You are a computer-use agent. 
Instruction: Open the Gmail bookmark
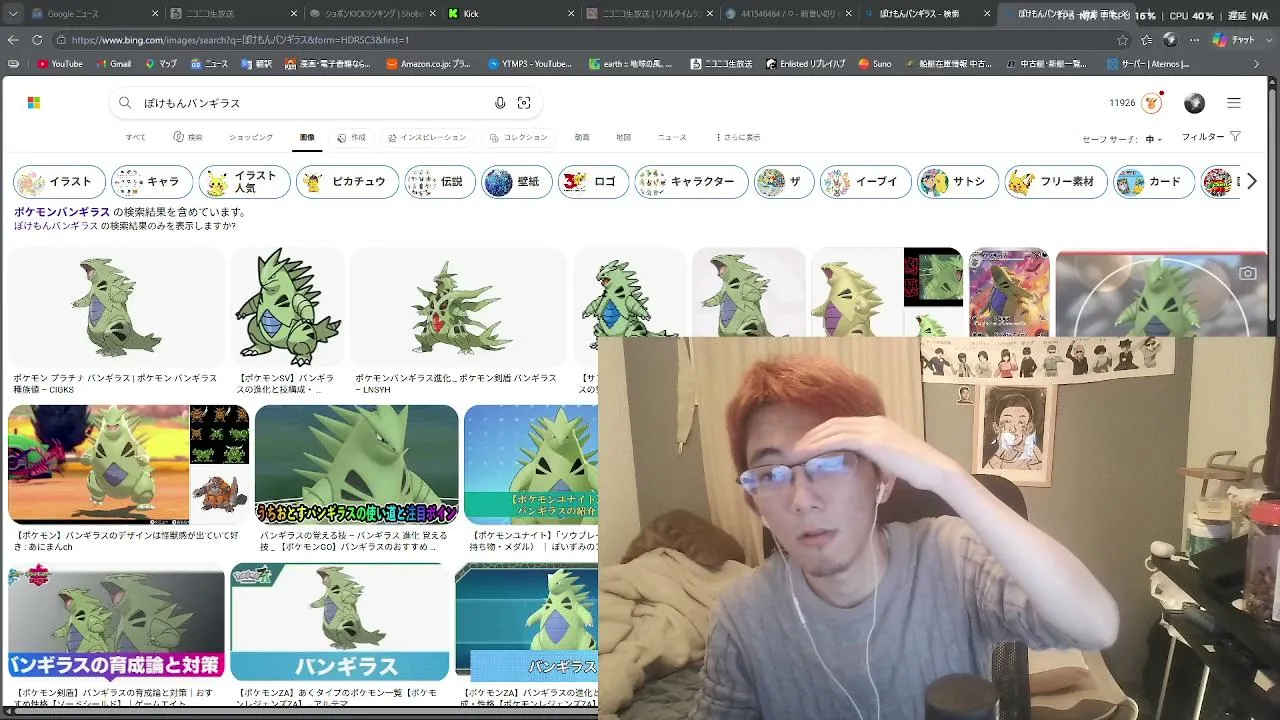113,64
